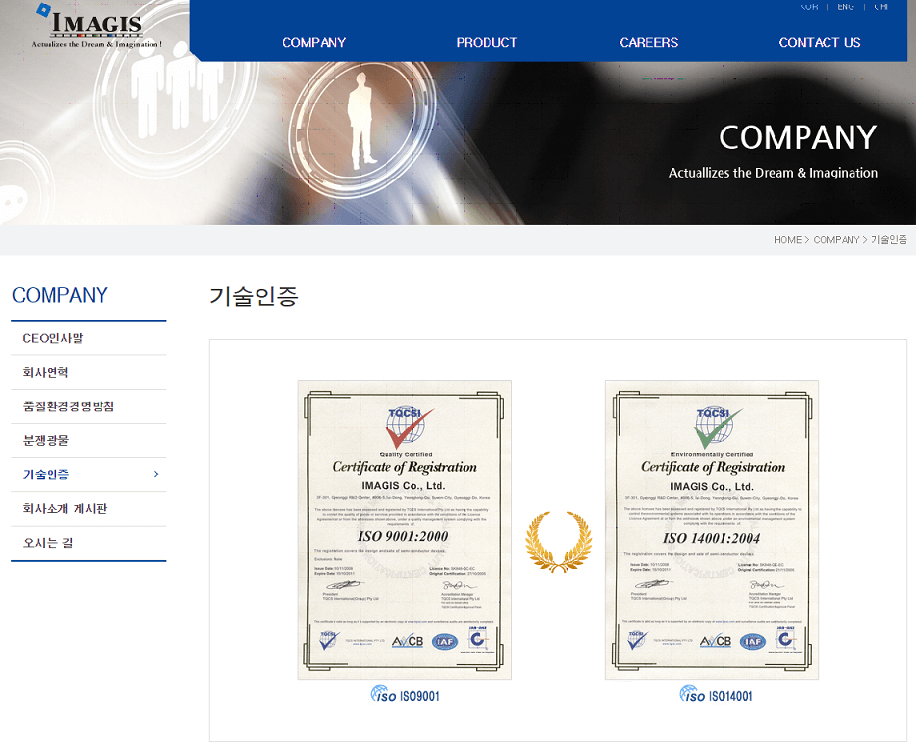Open 오시는 길 sidebar item

[89, 543]
